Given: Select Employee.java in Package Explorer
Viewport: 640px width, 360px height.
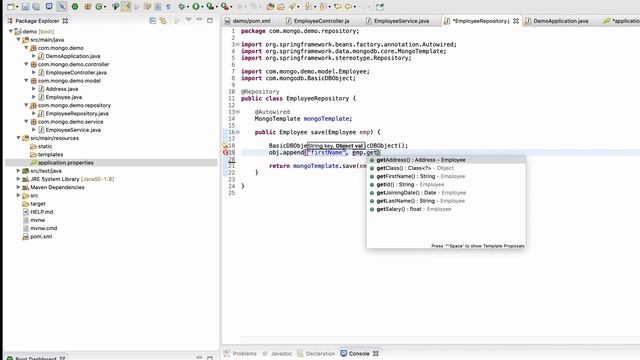Looking at the screenshot, I should coord(64,97).
